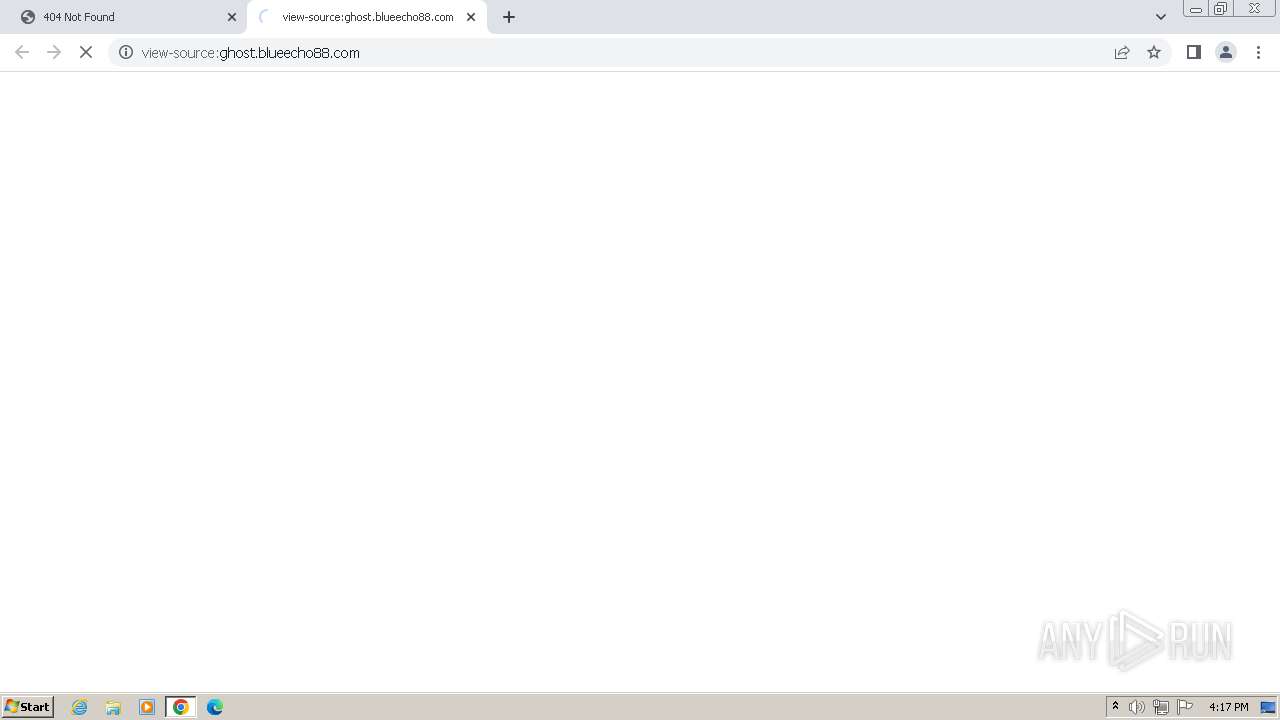The width and height of the screenshot is (1280, 720).
Task: Open network connection tray icon
Action: click(1161, 707)
